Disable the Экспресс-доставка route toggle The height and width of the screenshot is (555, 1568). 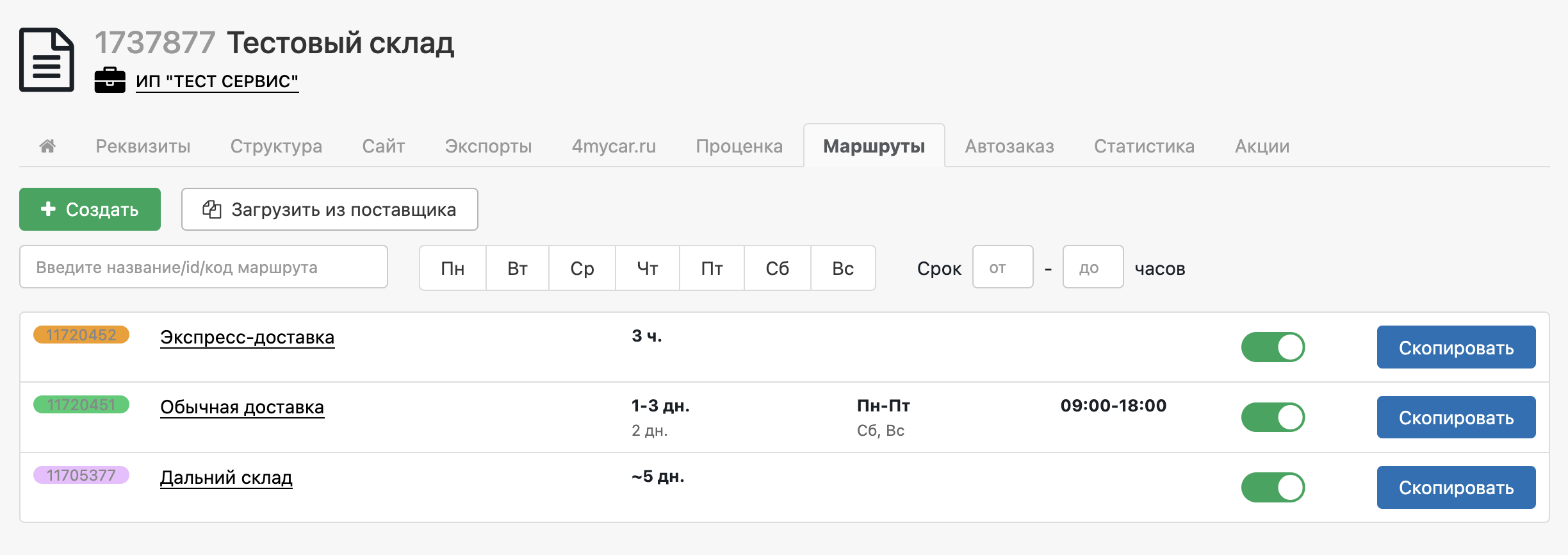[x=1273, y=347]
